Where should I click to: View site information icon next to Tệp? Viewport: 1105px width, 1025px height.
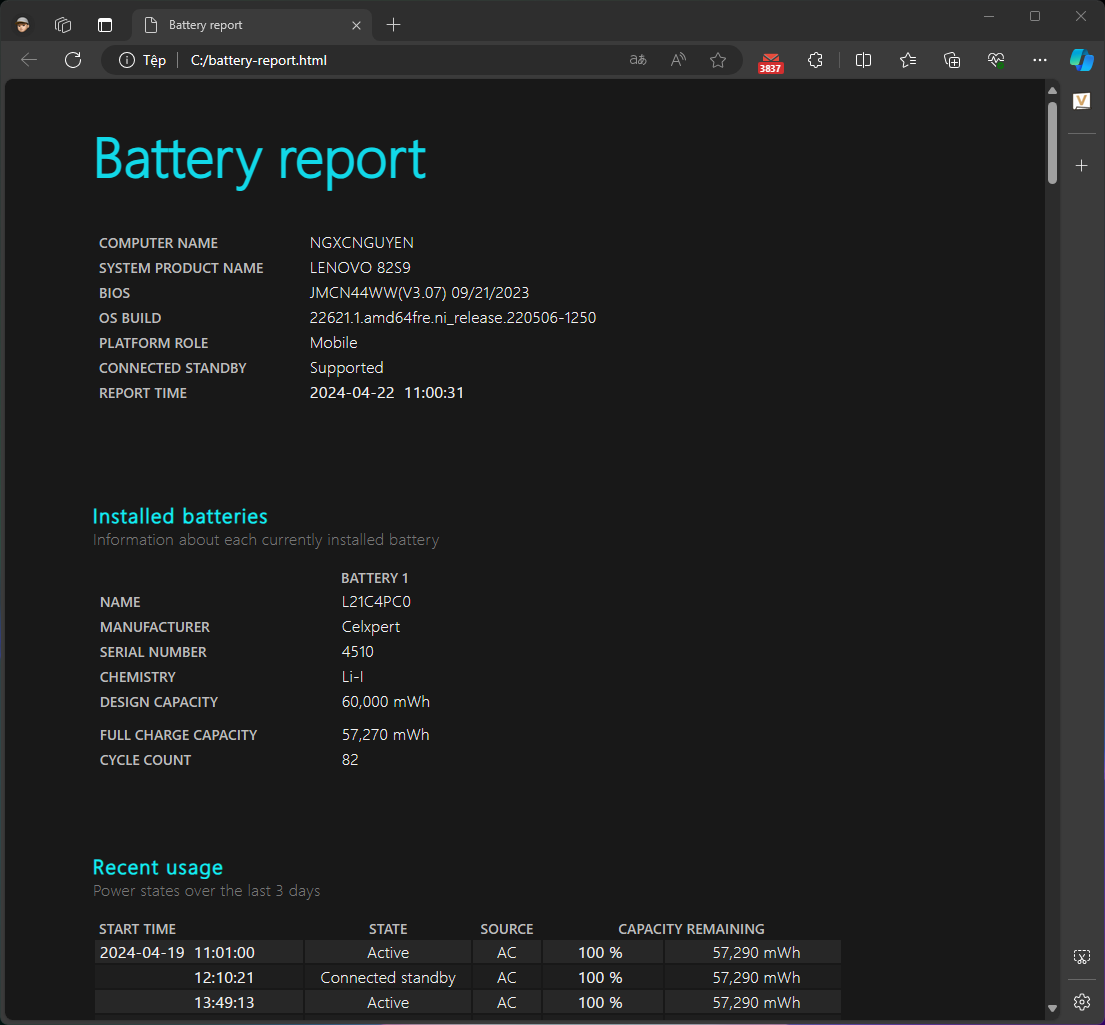tap(127, 60)
